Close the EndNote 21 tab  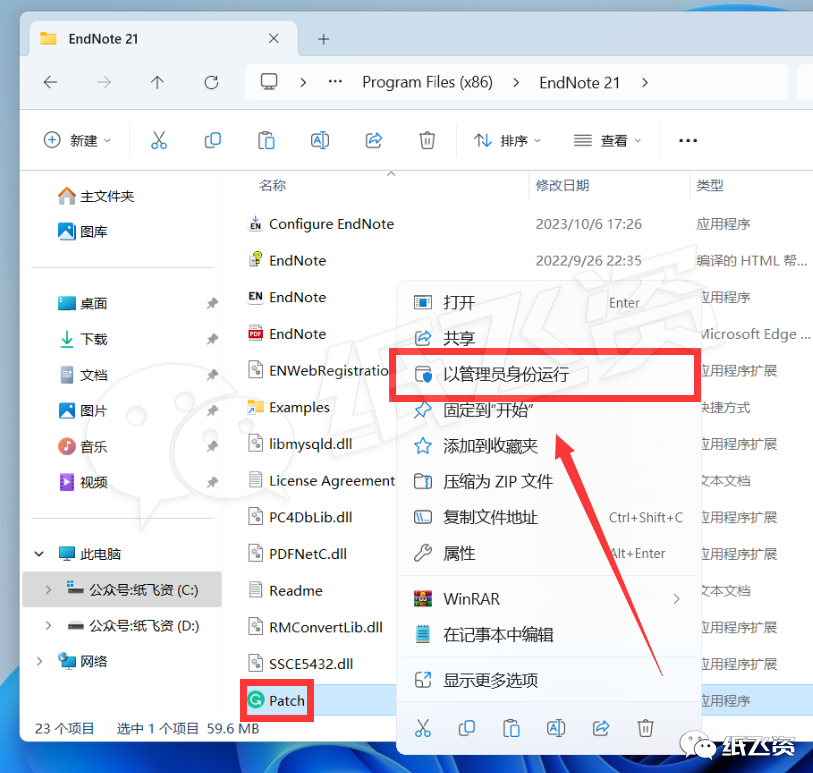click(x=274, y=38)
